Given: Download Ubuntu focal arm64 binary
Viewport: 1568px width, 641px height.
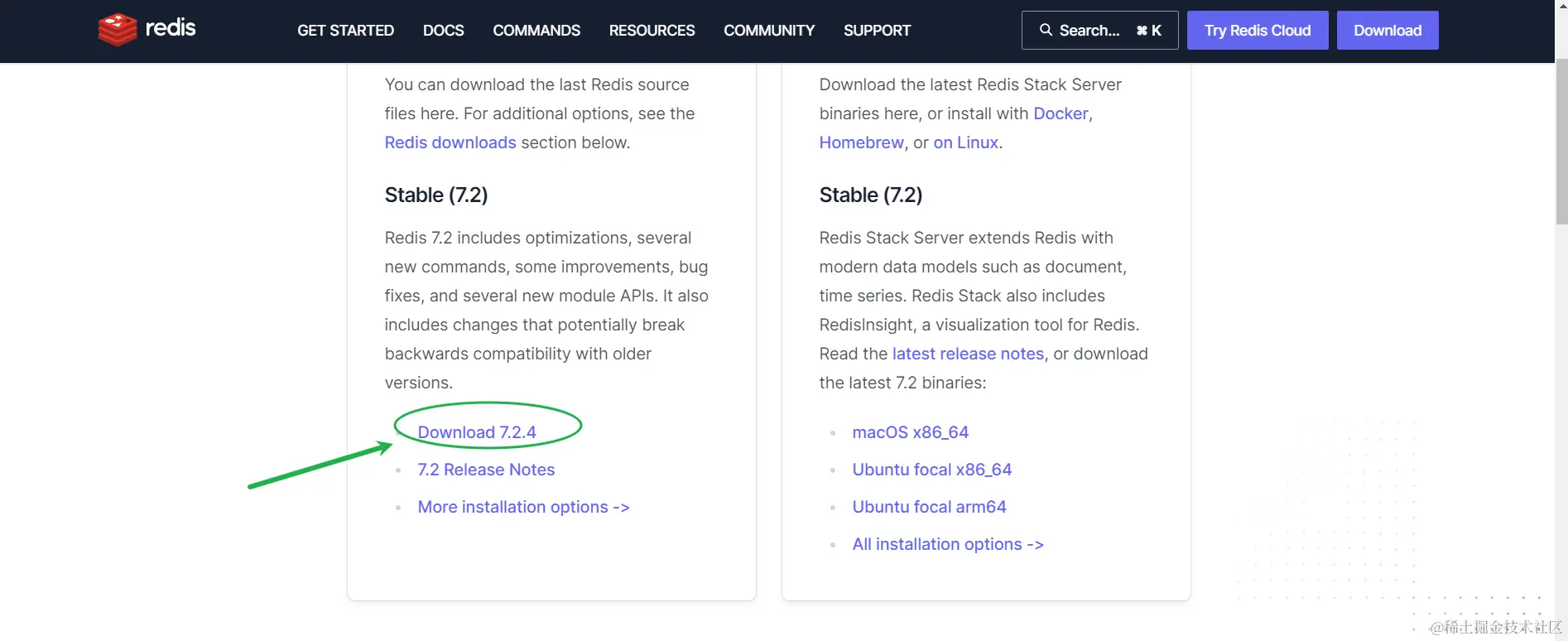Looking at the screenshot, I should [x=929, y=507].
